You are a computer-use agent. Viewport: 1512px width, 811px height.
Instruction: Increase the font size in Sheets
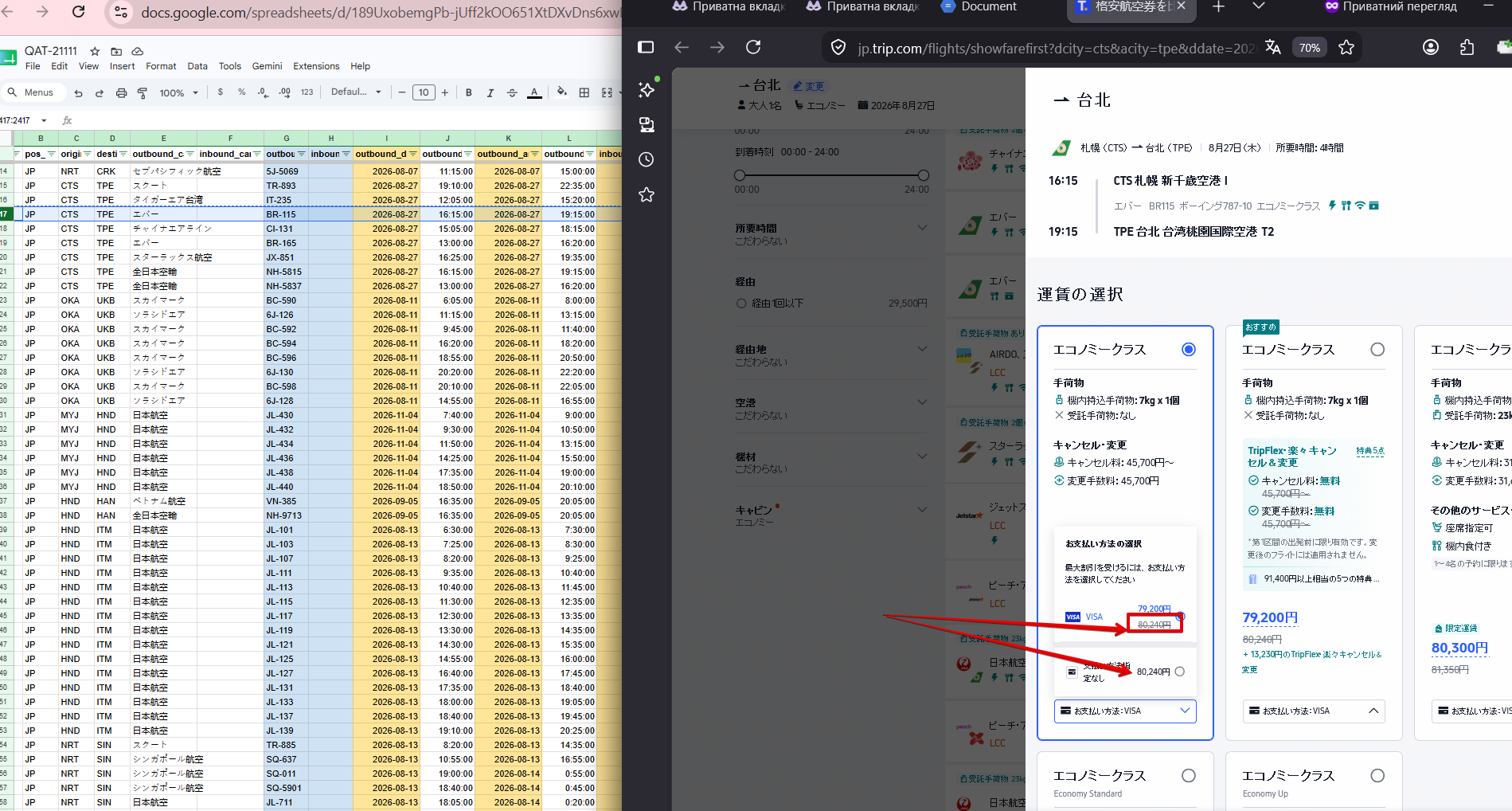click(x=445, y=92)
